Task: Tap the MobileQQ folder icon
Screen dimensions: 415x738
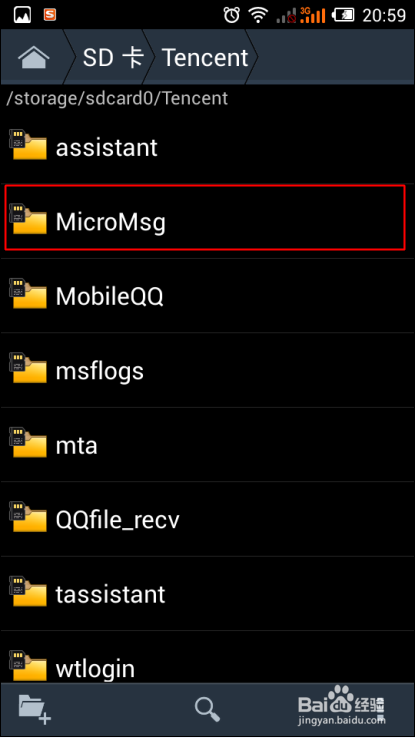Action: point(28,294)
